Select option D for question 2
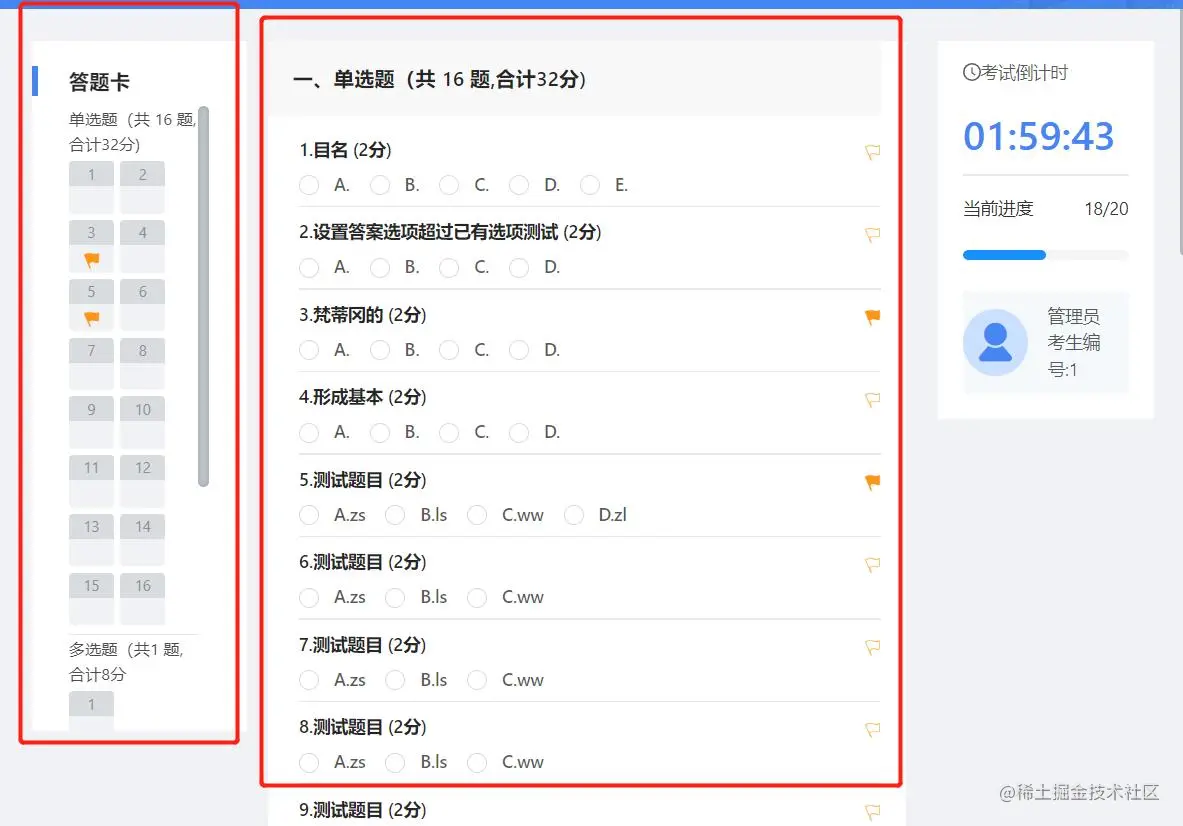 [519, 267]
